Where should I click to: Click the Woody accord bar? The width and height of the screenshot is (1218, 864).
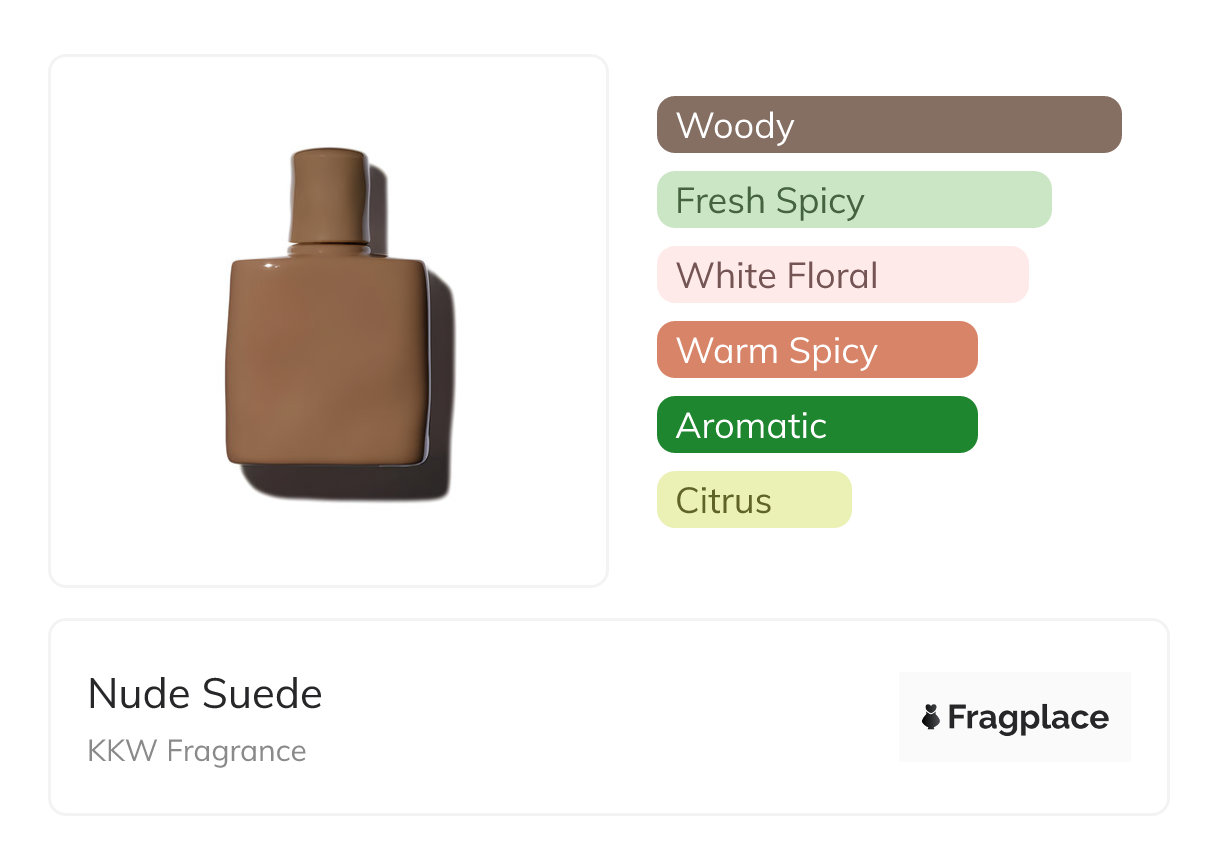[888, 125]
